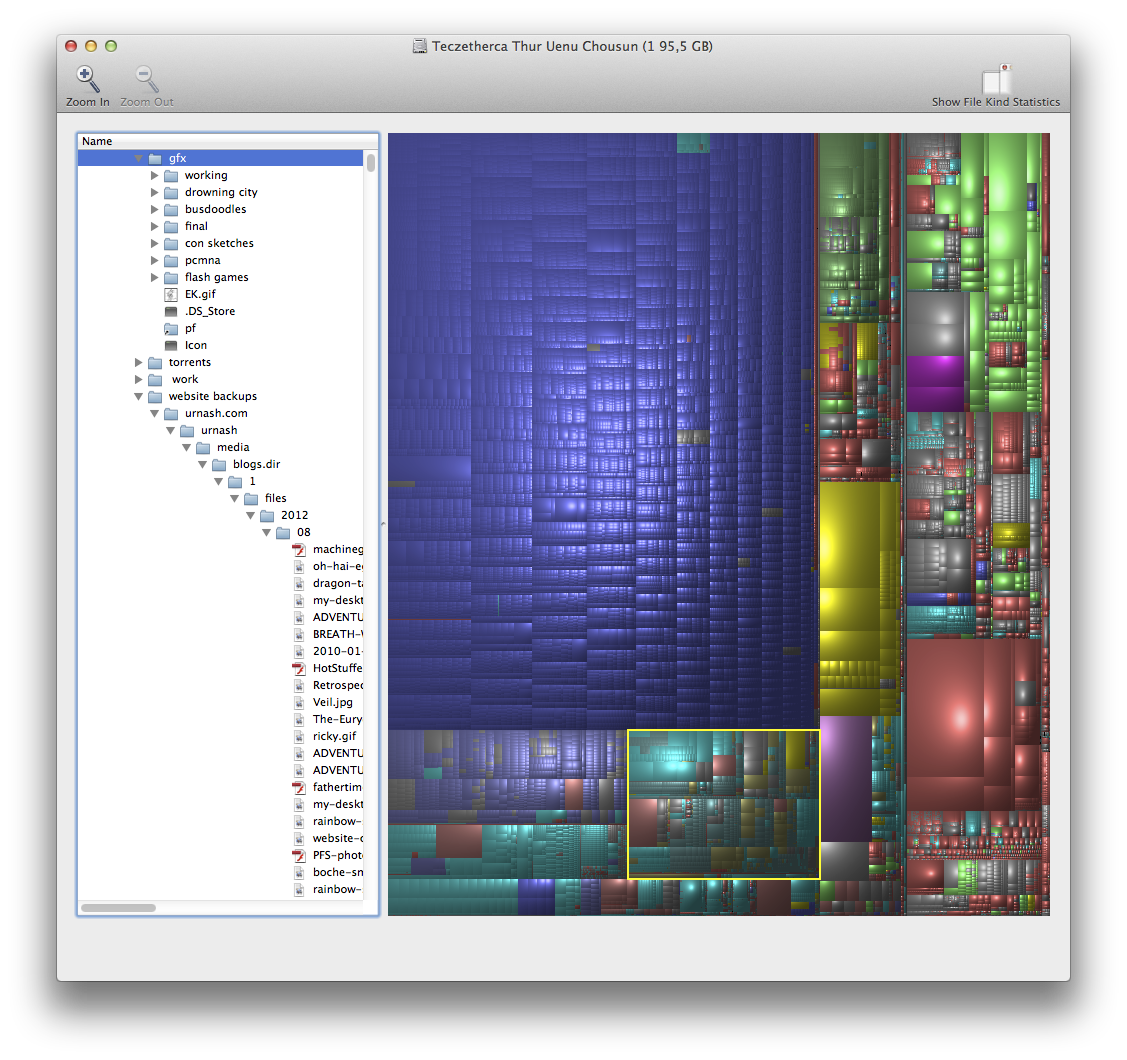Click the torrents folder icon
Image resolution: width=1127 pixels, height=1060 pixels.
154,362
